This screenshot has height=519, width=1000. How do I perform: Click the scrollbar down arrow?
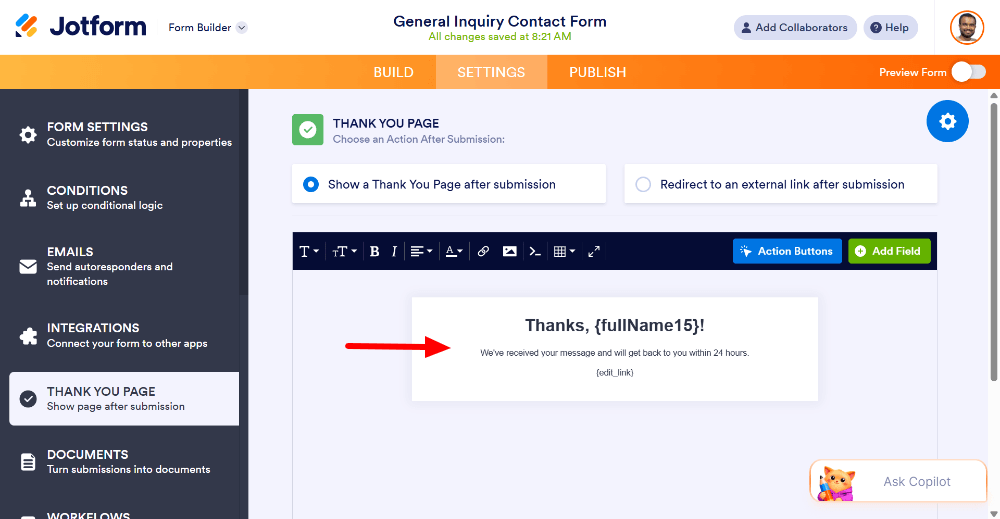pos(994,513)
